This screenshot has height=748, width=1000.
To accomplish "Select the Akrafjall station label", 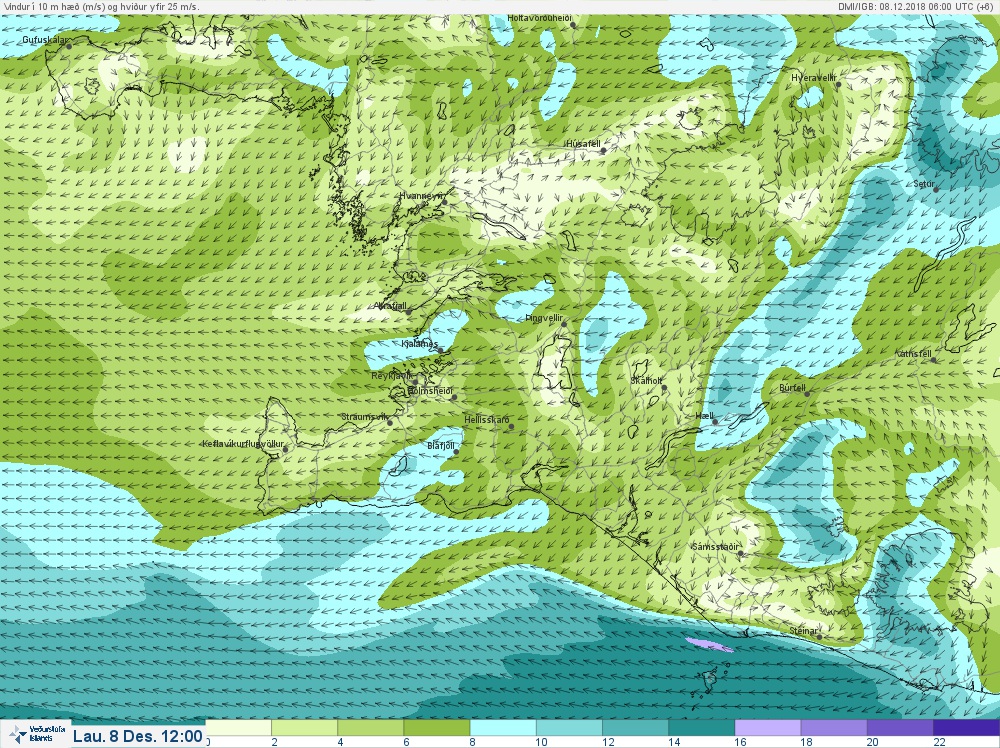I will [390, 306].
